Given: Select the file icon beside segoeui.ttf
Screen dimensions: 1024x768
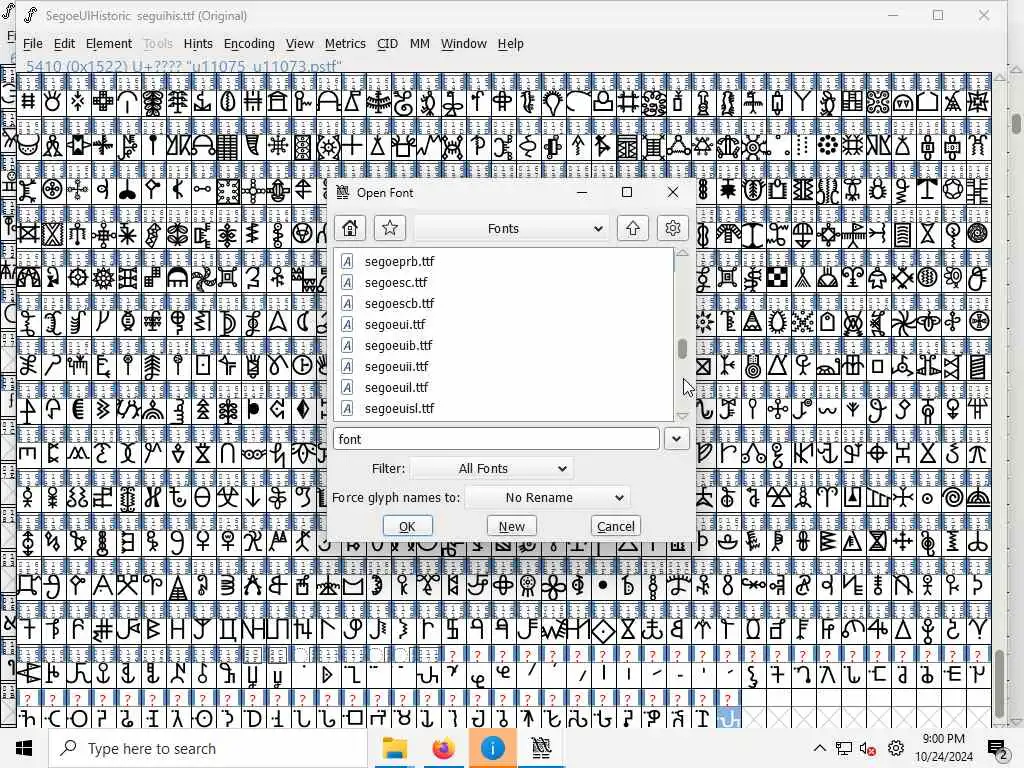Looking at the screenshot, I should tap(347, 325).
